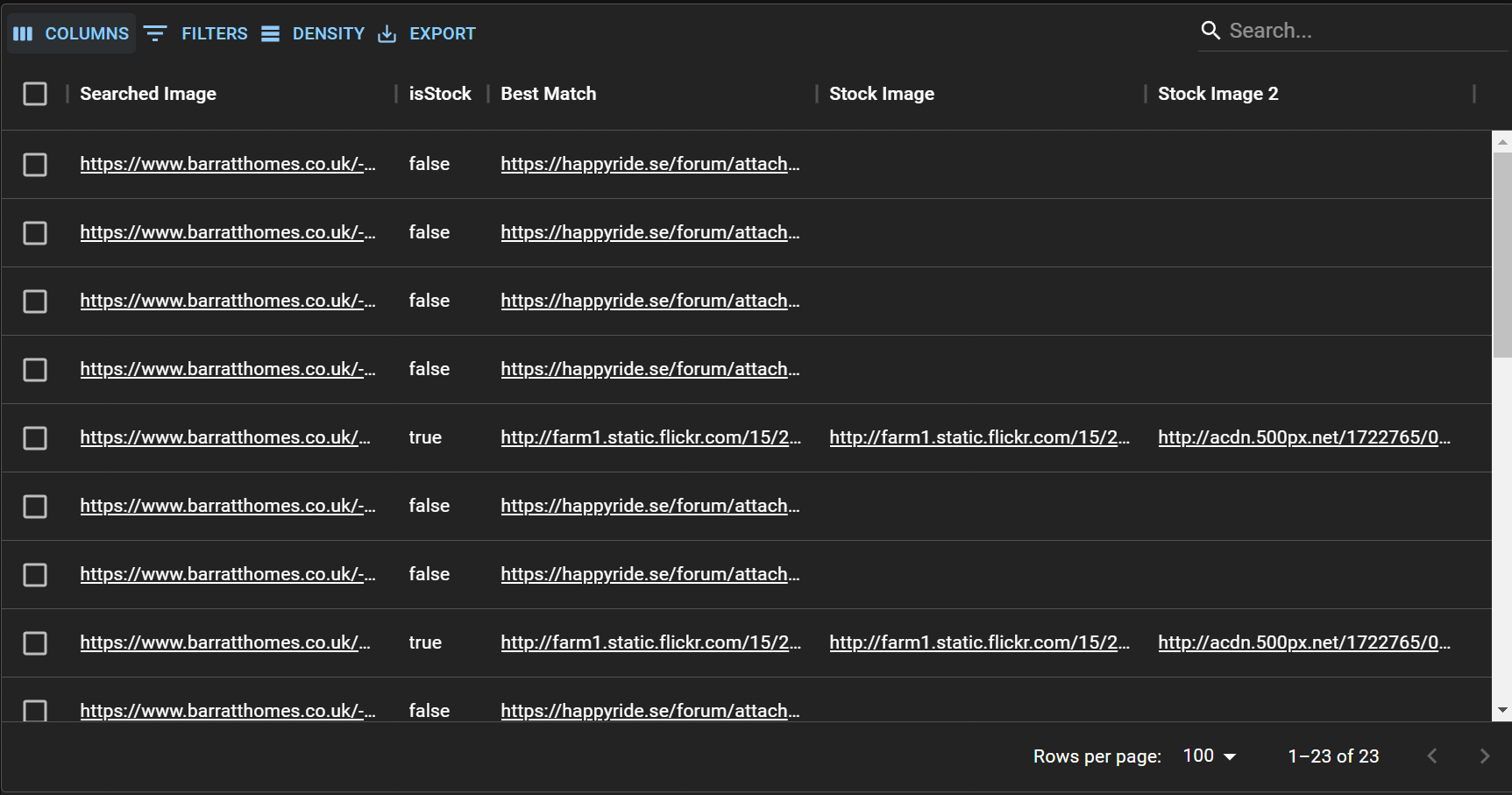Go to previous page chevron

(x=1432, y=756)
